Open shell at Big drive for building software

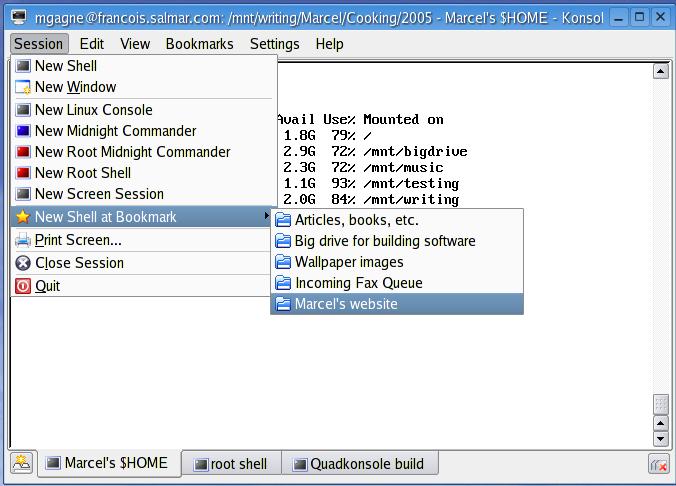point(397,241)
